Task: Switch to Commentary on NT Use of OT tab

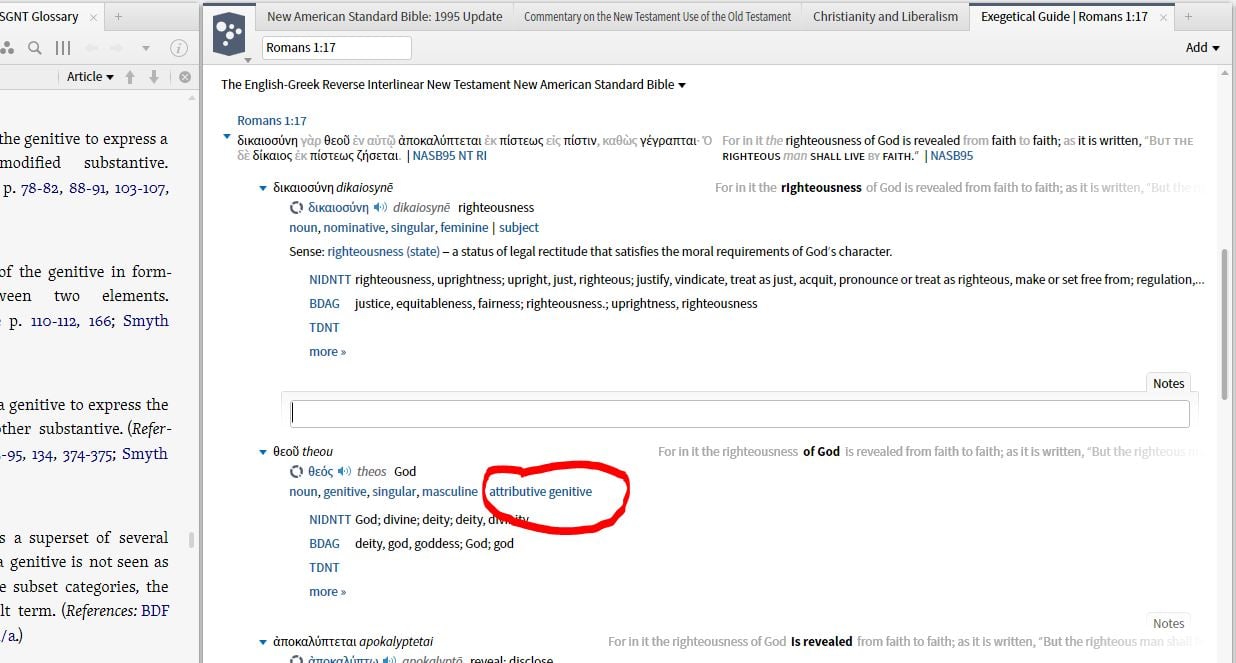Action: (x=657, y=17)
